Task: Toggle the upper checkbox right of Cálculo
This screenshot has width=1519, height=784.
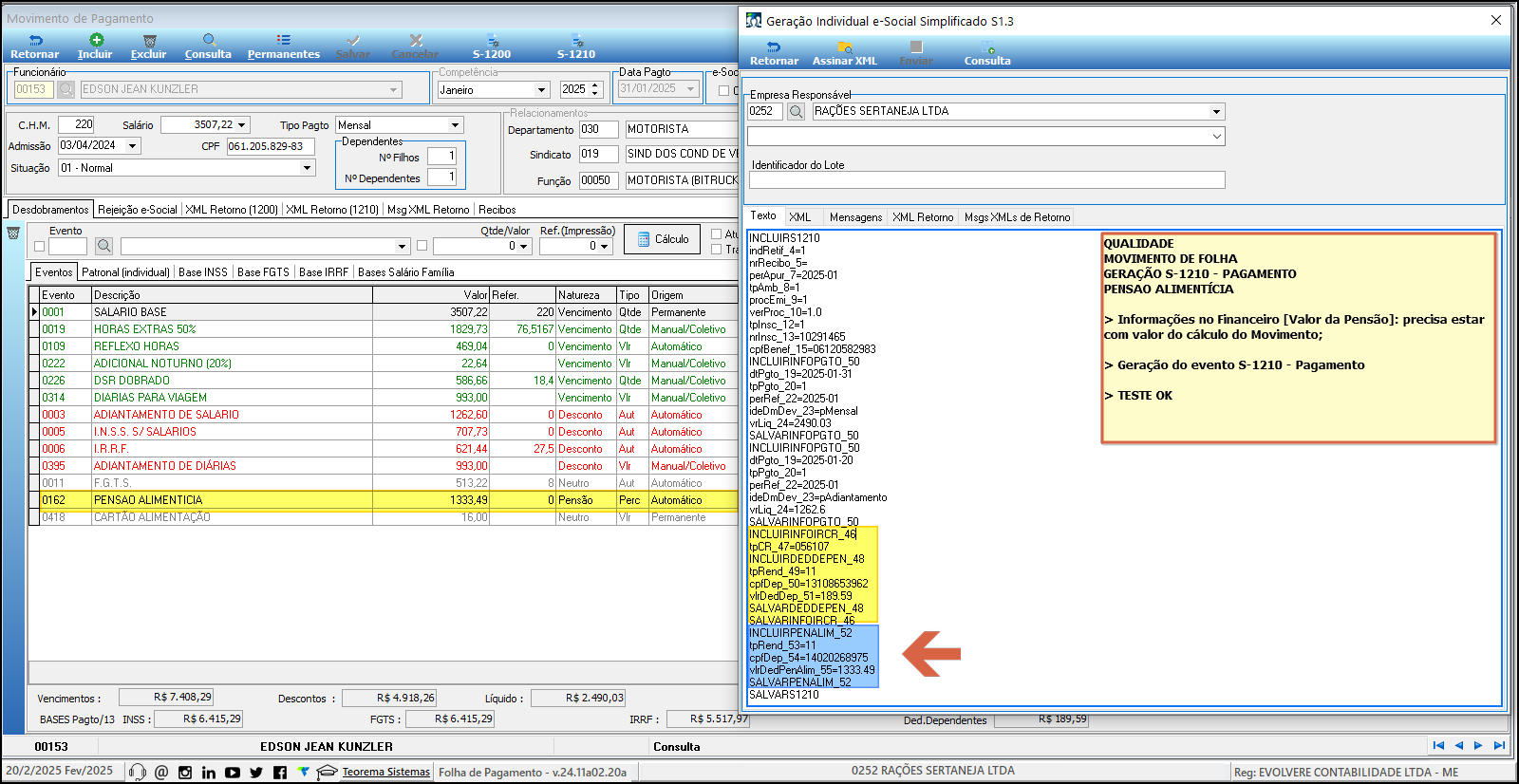Action: 717,233
